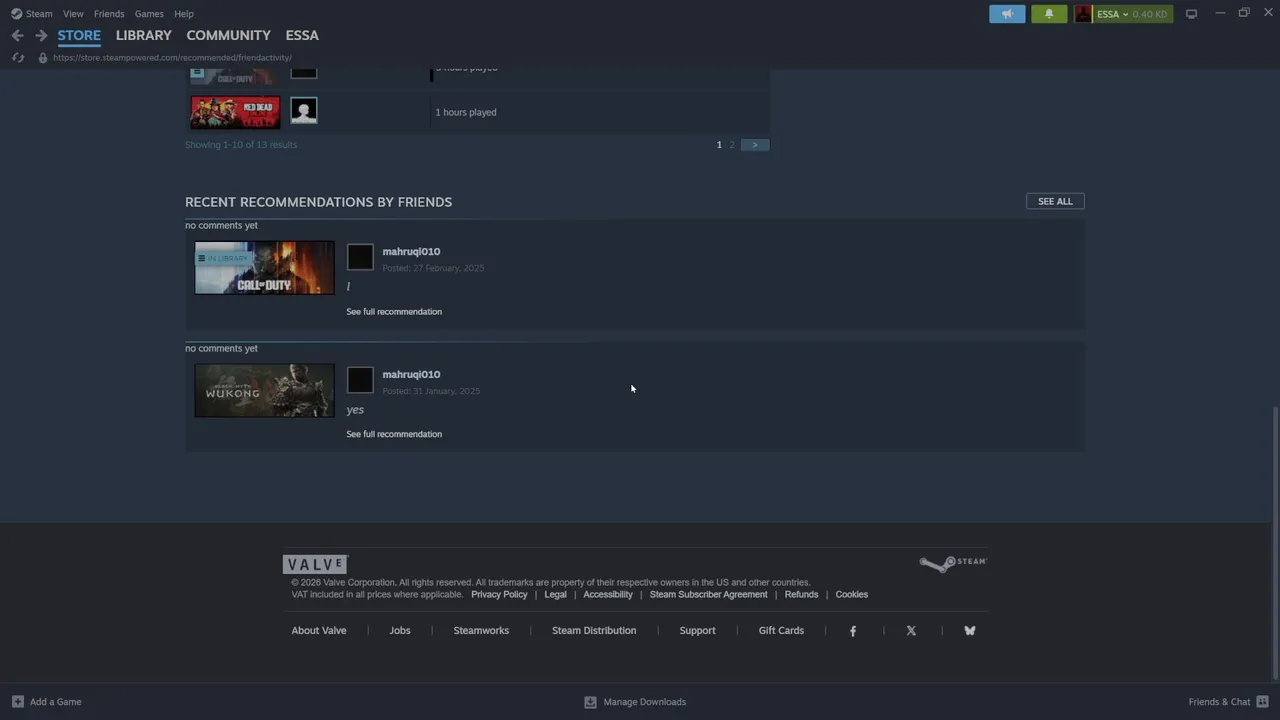
Task: See full recommendation for Wukong
Action: [x=394, y=434]
